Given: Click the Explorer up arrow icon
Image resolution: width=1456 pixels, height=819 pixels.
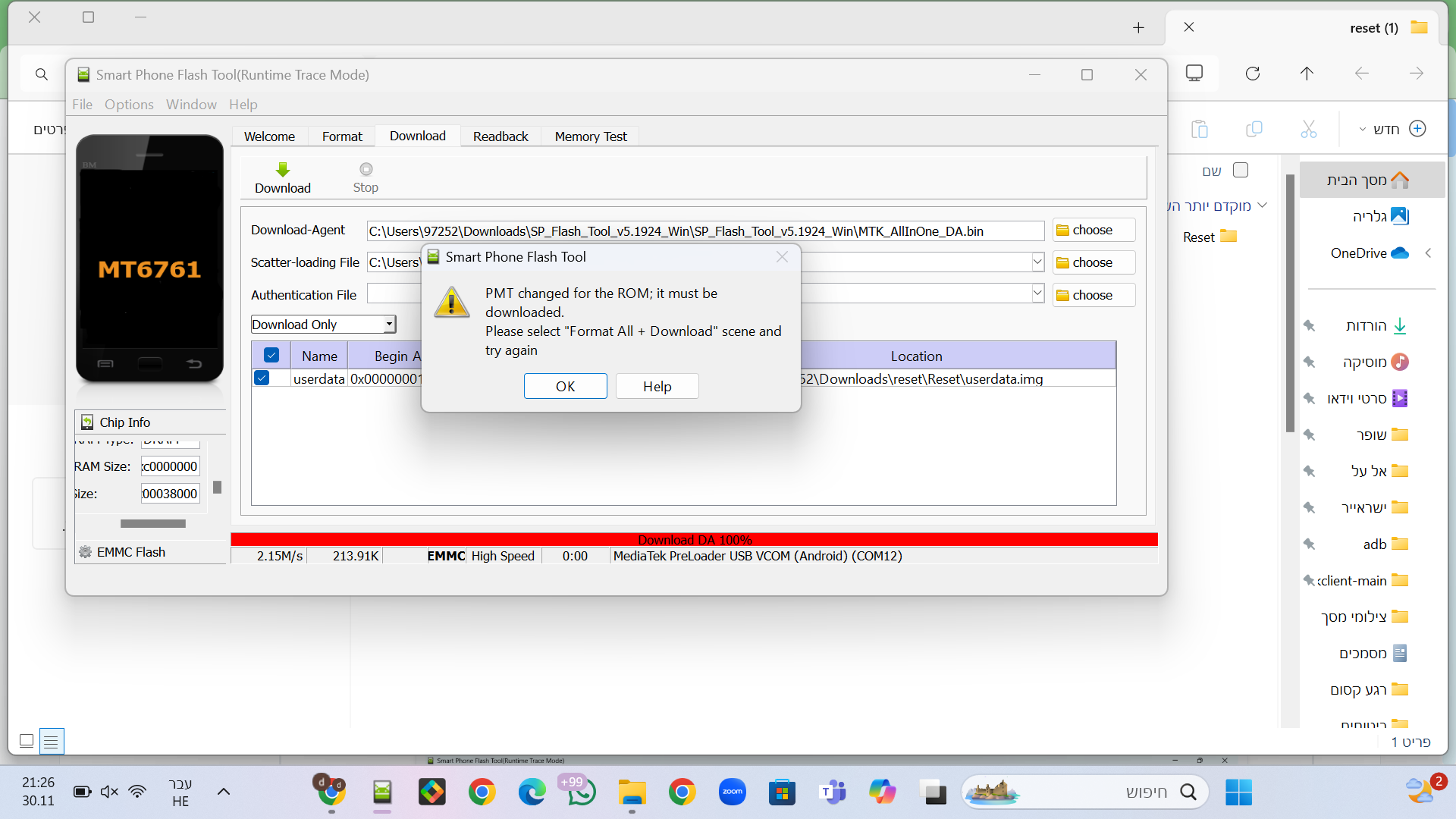Looking at the screenshot, I should [x=1307, y=74].
